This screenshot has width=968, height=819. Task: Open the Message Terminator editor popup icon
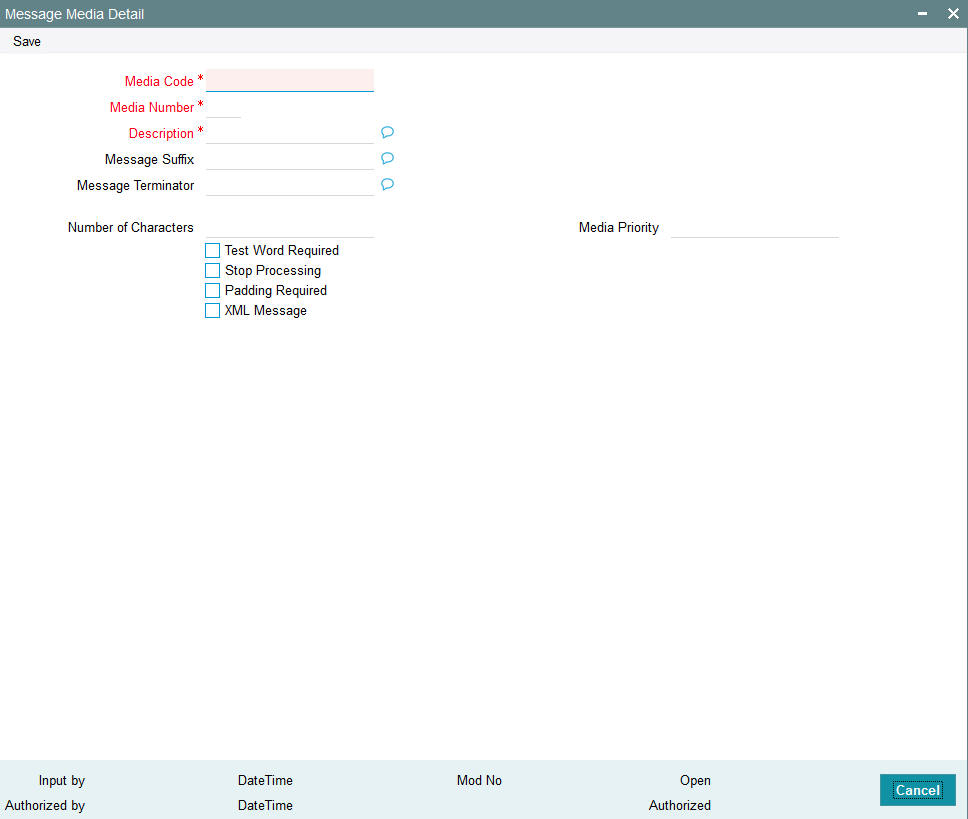[x=387, y=185]
